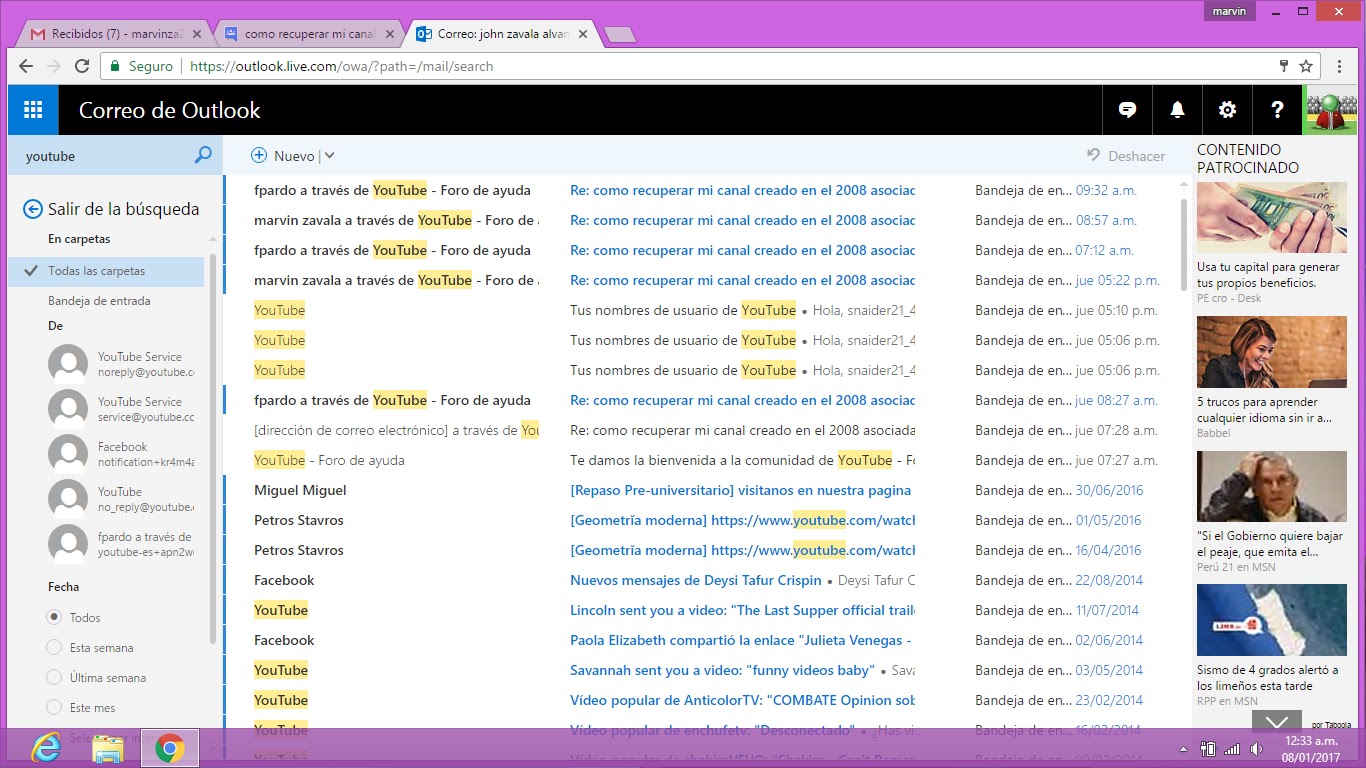The width and height of the screenshot is (1366, 768).
Task: Expand the Nuevo dropdown arrow
Action: [x=329, y=156]
